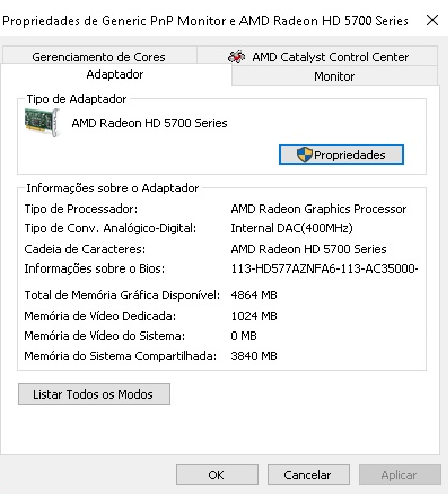Close the properties dialog window

pyautogui.click(x=432, y=20)
